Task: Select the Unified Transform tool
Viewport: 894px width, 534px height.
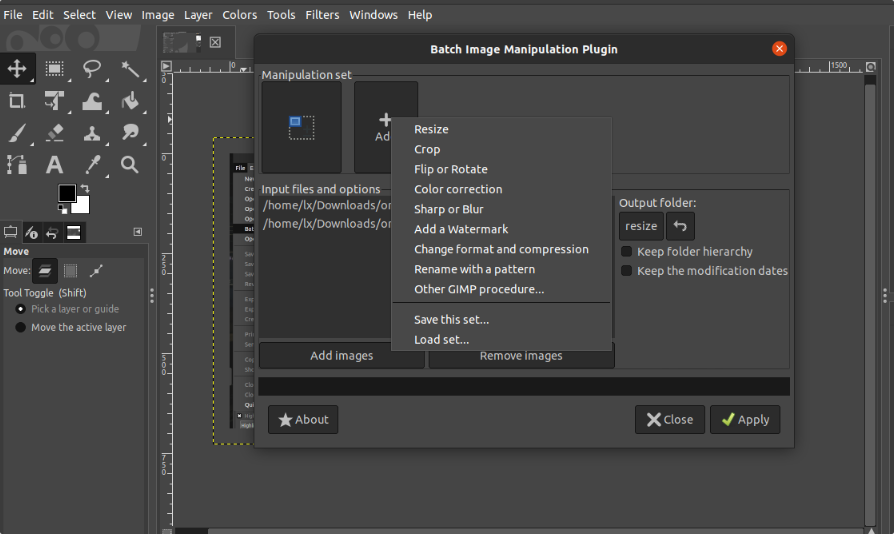Action: point(55,101)
